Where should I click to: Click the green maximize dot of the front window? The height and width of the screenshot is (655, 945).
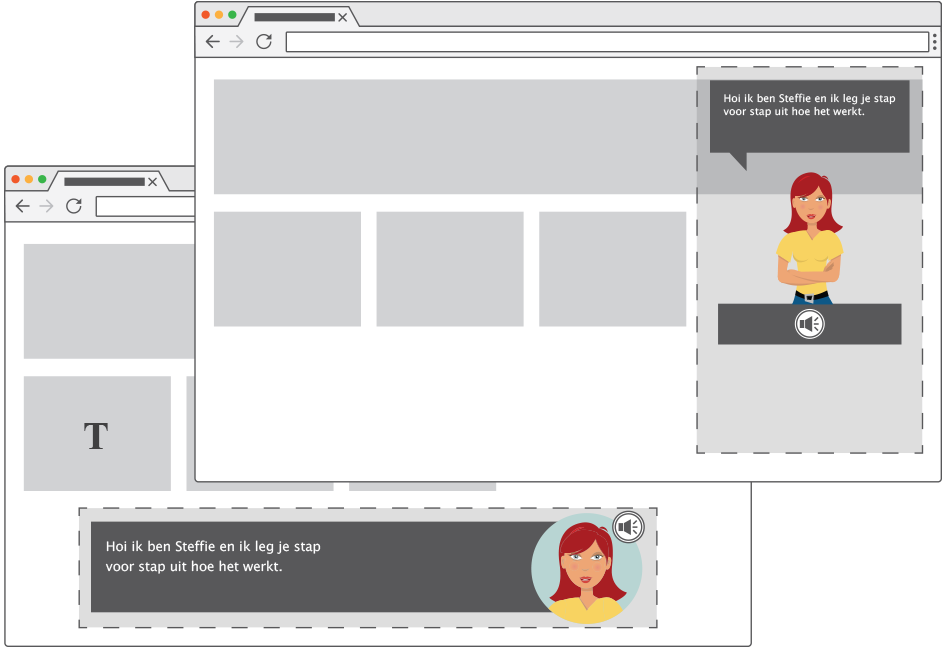[x=232, y=14]
